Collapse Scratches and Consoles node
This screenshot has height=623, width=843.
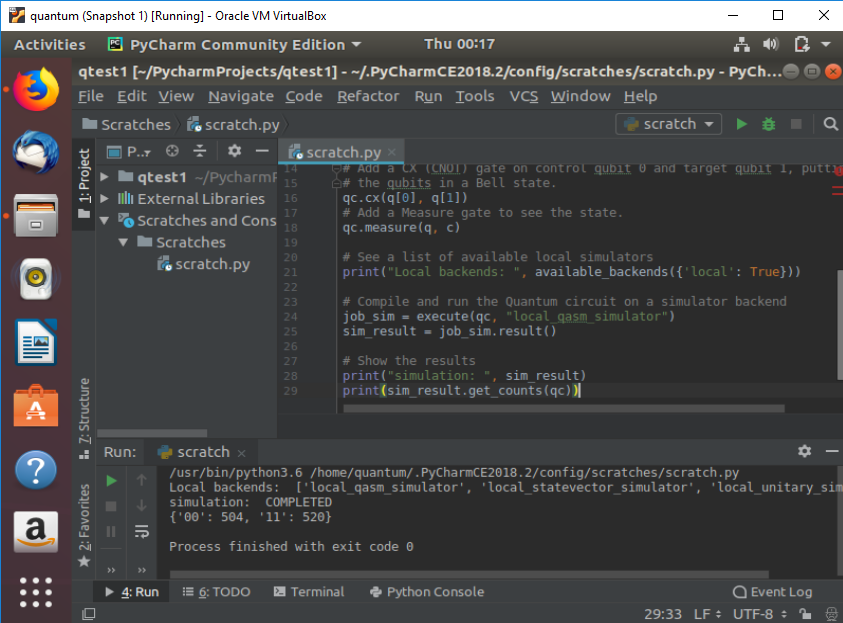tap(105, 220)
